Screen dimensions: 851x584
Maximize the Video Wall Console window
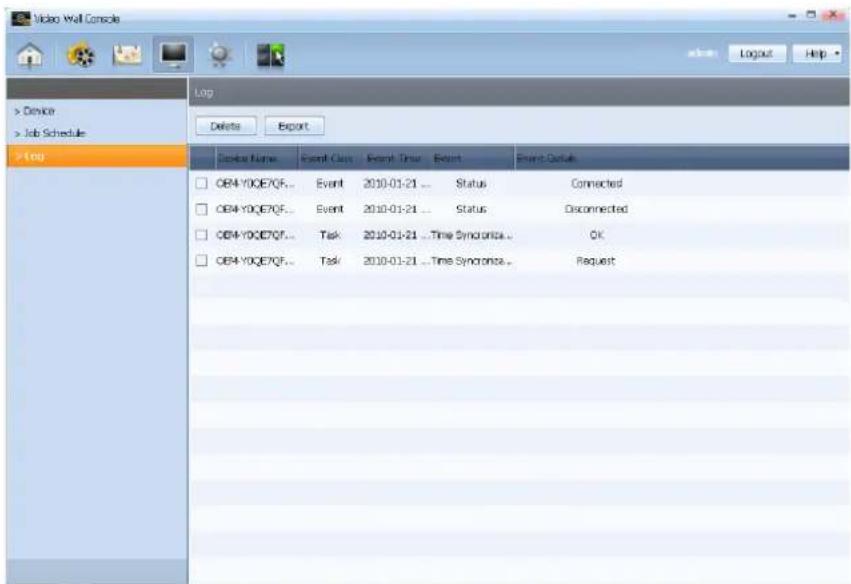[x=811, y=16]
